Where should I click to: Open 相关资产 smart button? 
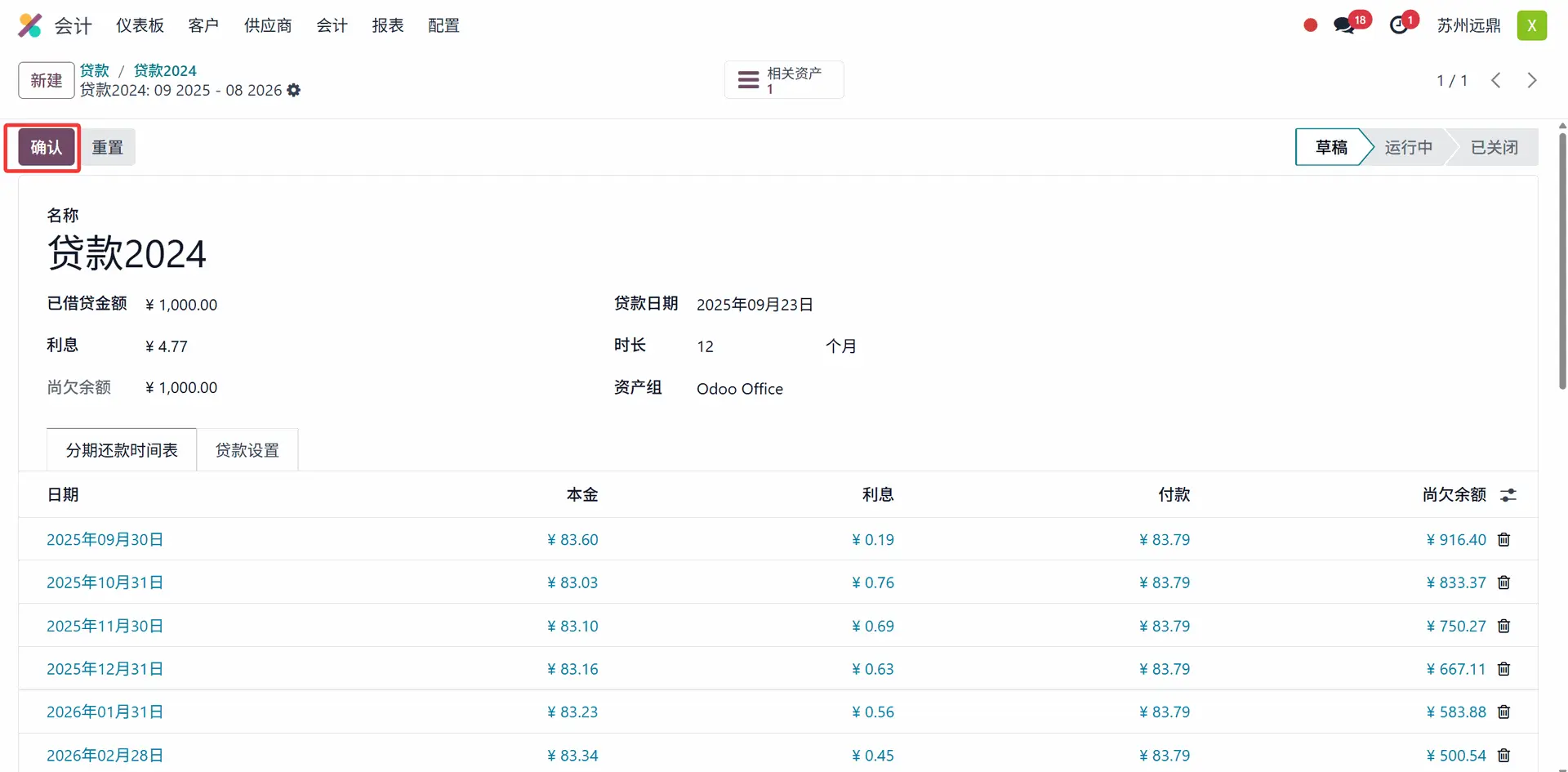[783, 80]
